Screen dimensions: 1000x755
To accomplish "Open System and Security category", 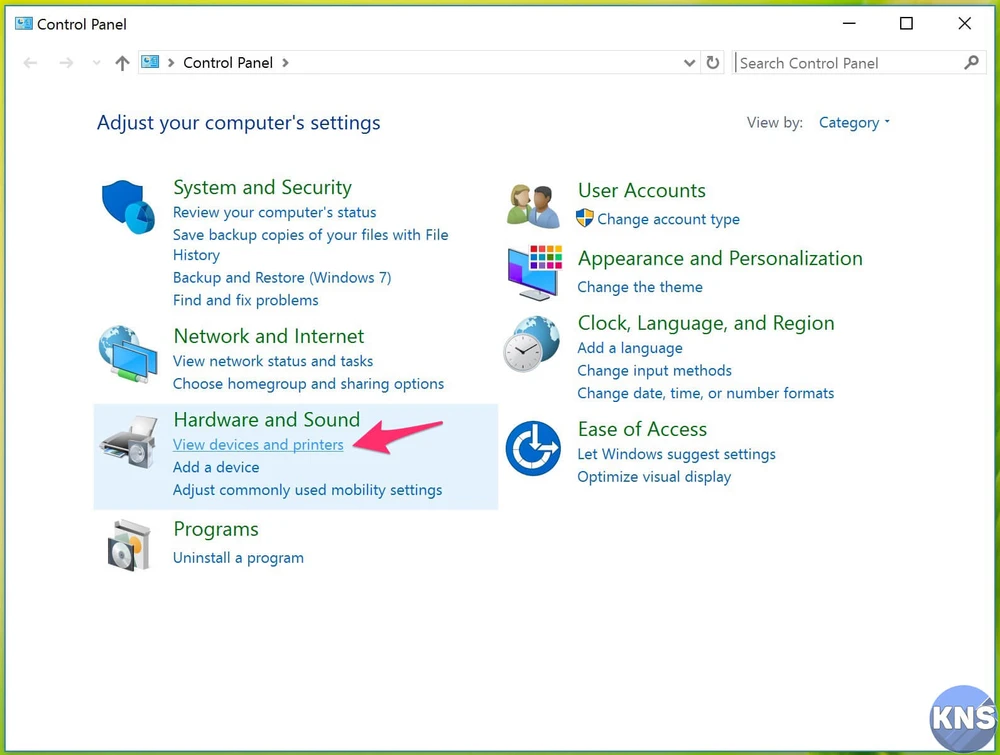I will tap(262, 187).
